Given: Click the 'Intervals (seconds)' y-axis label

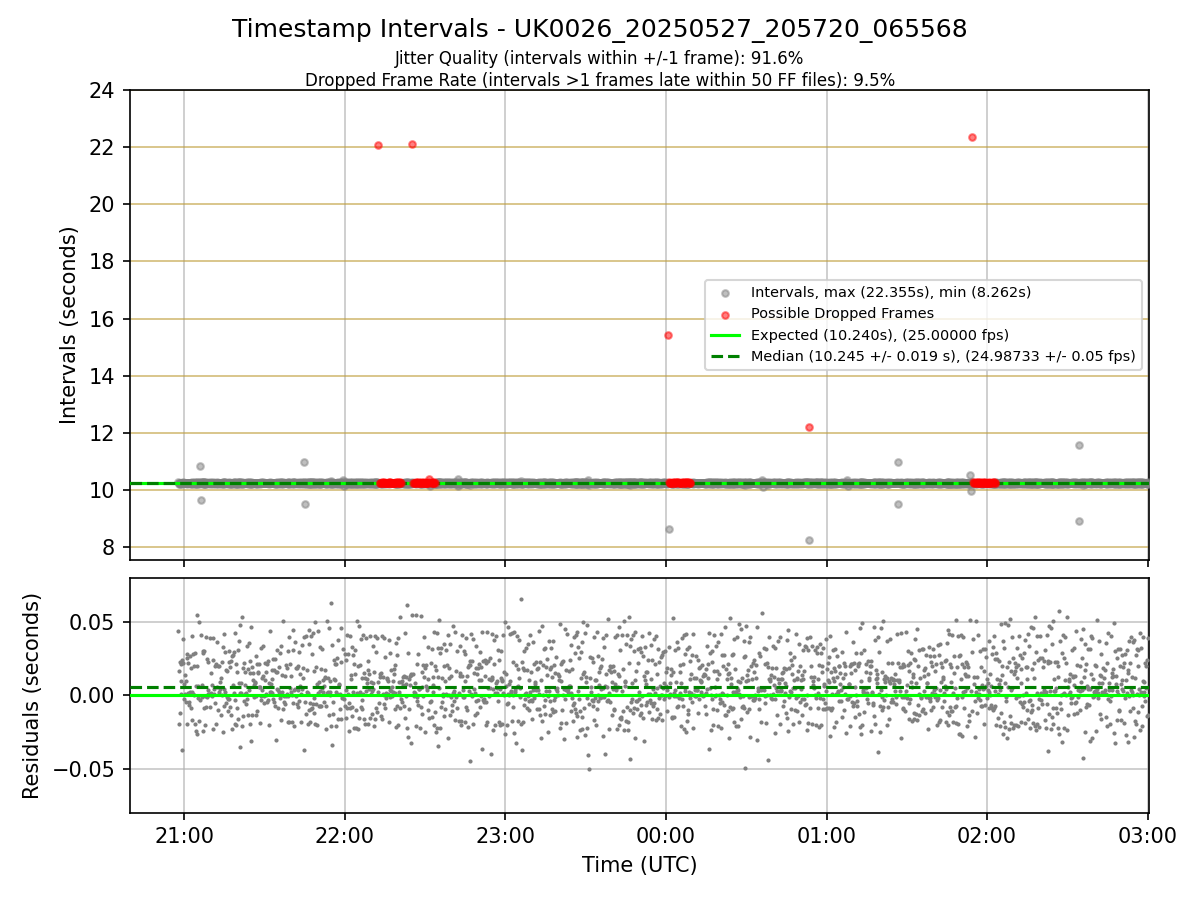Looking at the screenshot, I should pyautogui.click(x=69, y=325).
